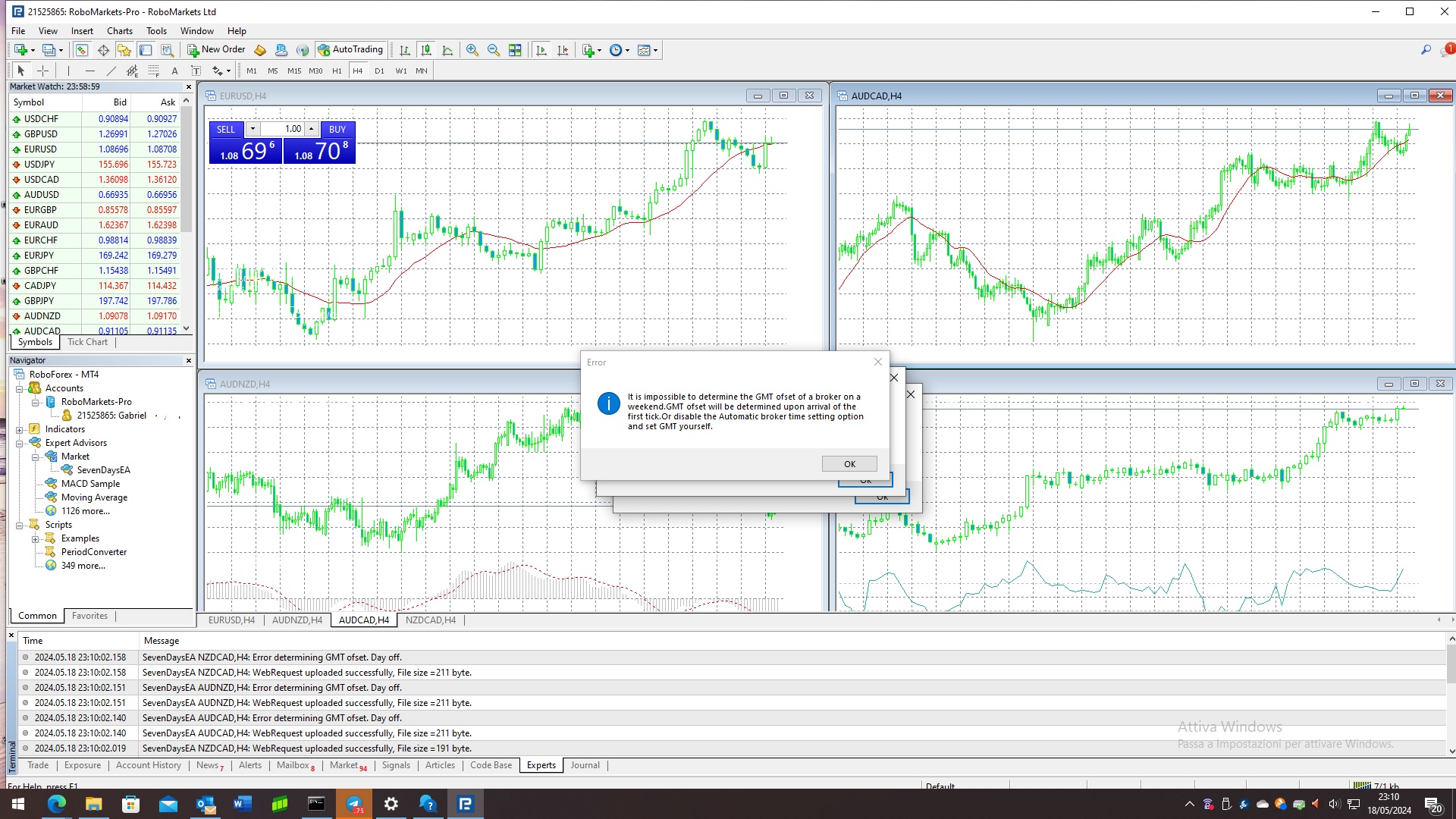Switch chart to Line Chart mode
This screenshot has width=1456, height=819.
(x=447, y=50)
